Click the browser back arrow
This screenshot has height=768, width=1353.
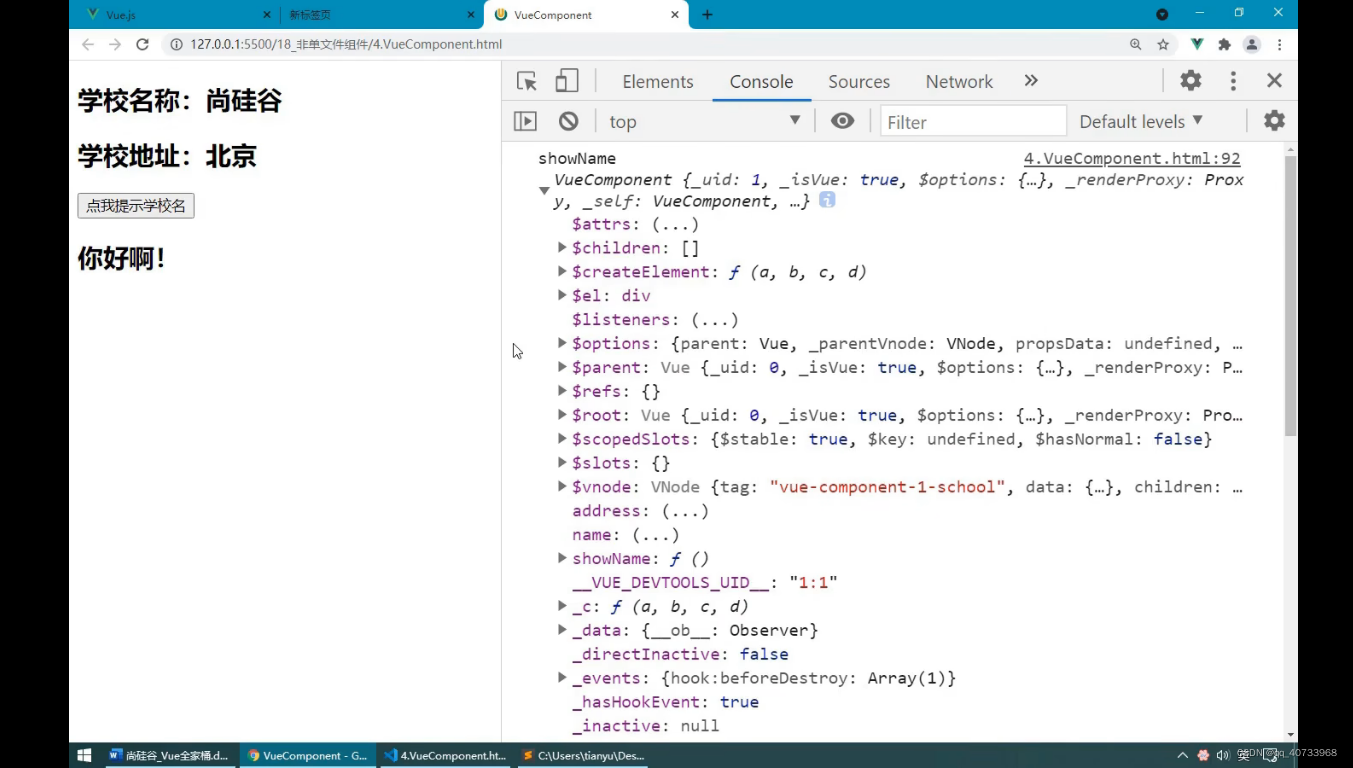(88, 44)
